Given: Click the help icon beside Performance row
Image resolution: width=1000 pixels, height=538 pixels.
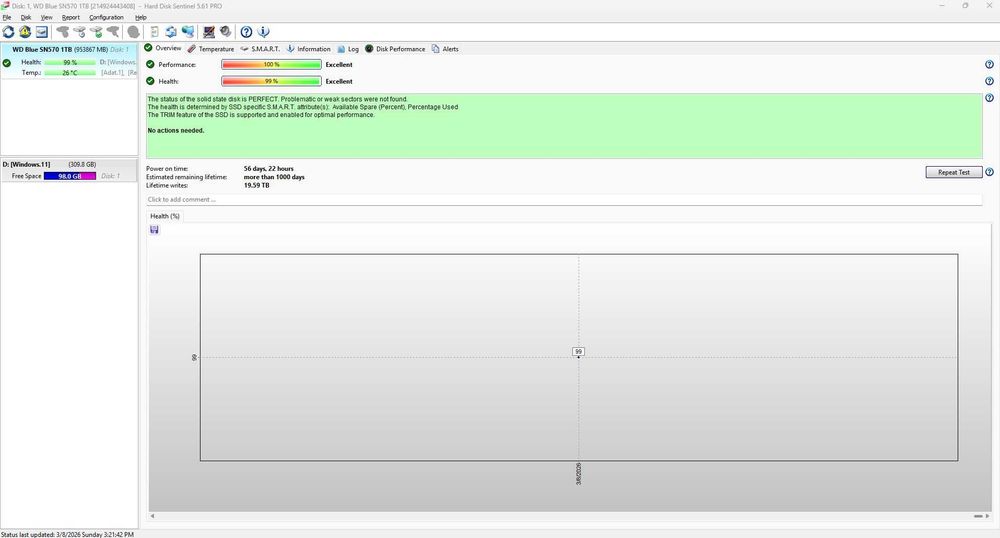Looking at the screenshot, I should coord(989,64).
